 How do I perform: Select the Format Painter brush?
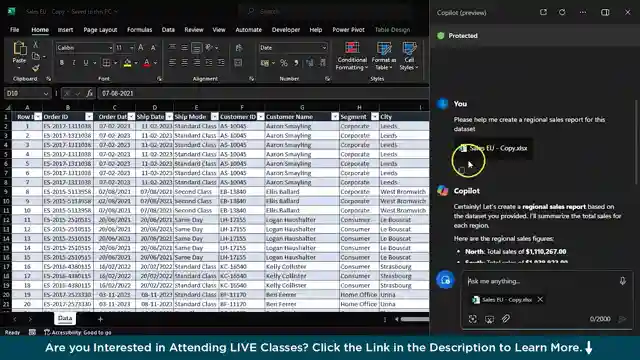[36, 68]
